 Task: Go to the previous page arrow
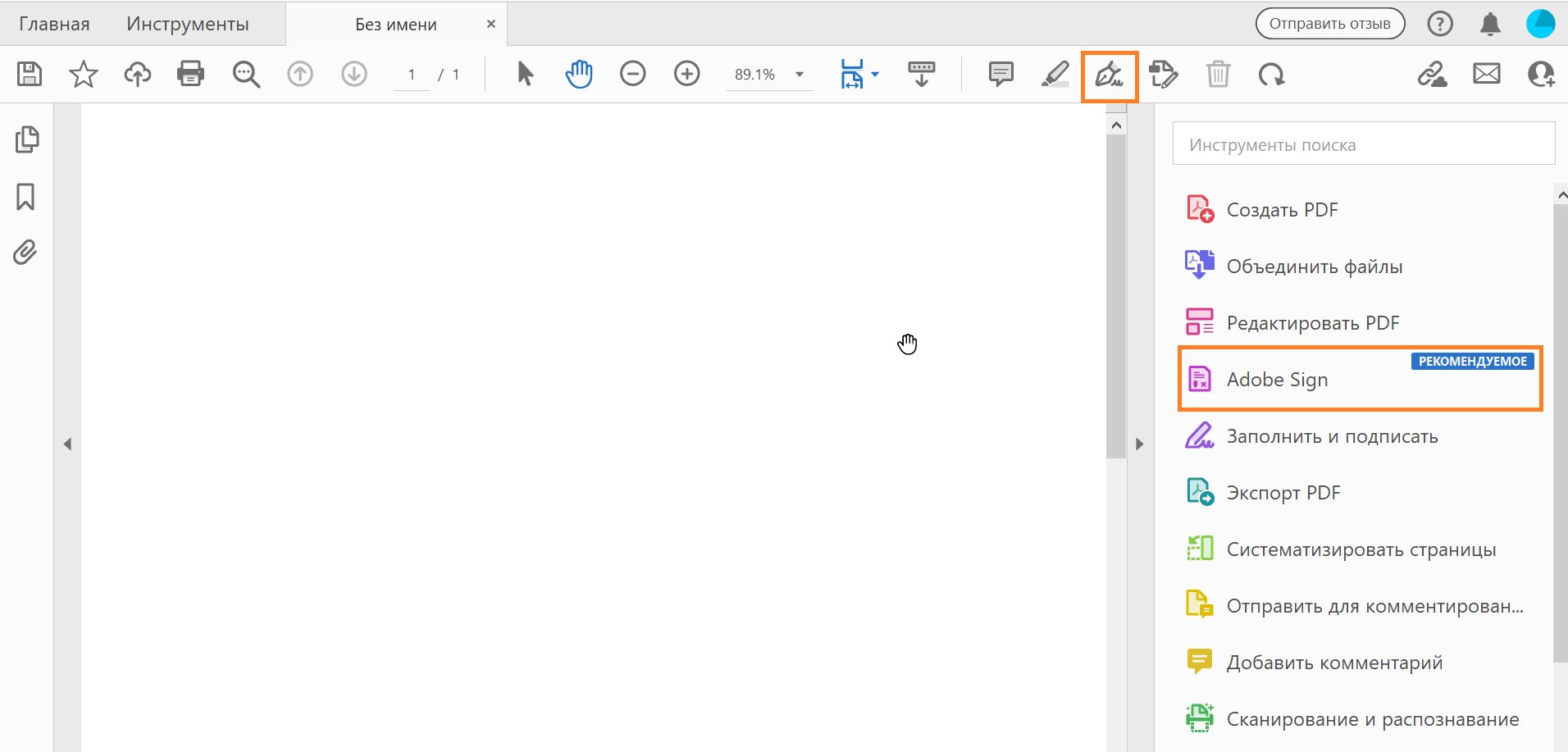[300, 74]
